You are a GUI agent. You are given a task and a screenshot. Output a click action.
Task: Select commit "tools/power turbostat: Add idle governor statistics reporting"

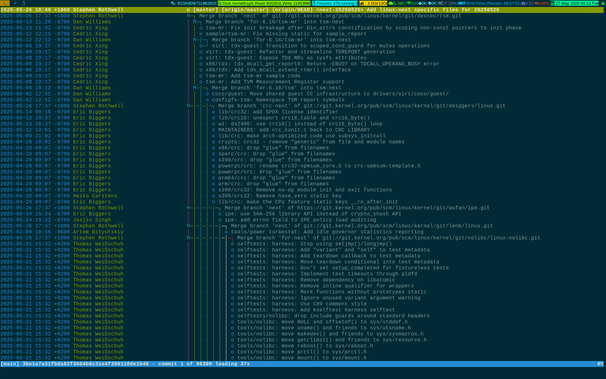(x=327, y=232)
